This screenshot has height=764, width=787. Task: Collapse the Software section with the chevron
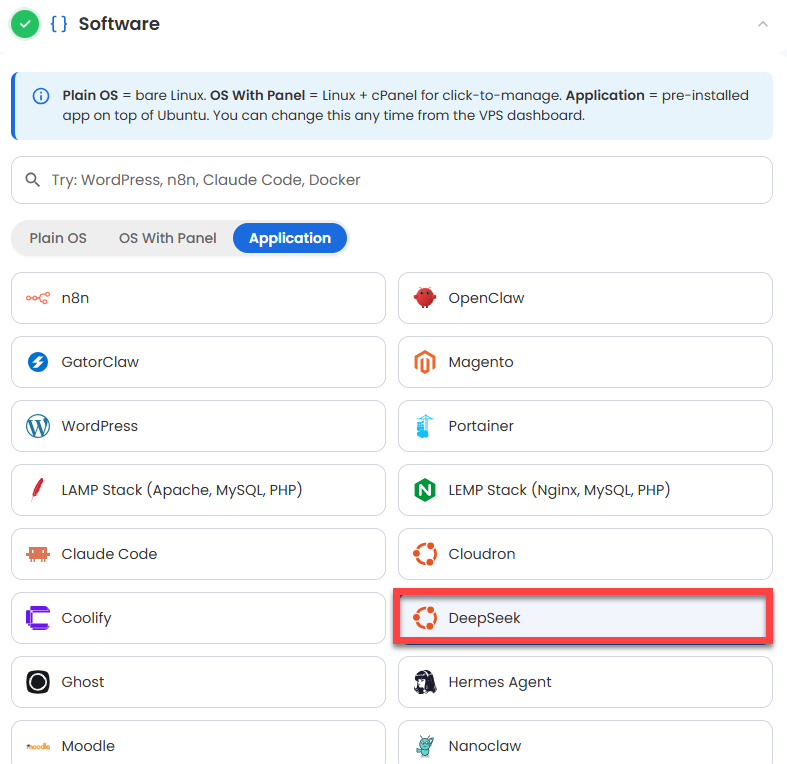[762, 24]
